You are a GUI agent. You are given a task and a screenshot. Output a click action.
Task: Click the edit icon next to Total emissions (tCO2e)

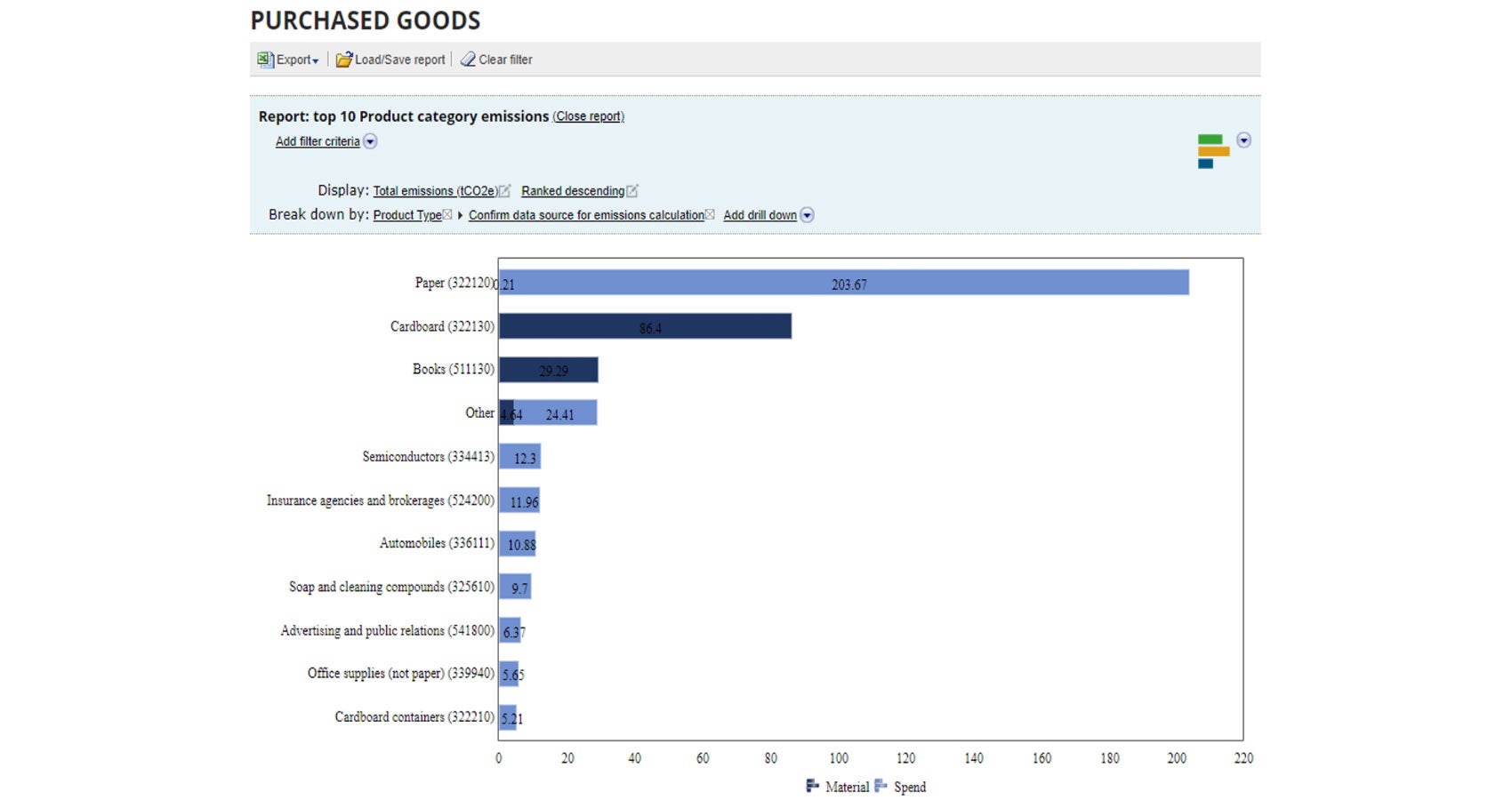click(505, 189)
